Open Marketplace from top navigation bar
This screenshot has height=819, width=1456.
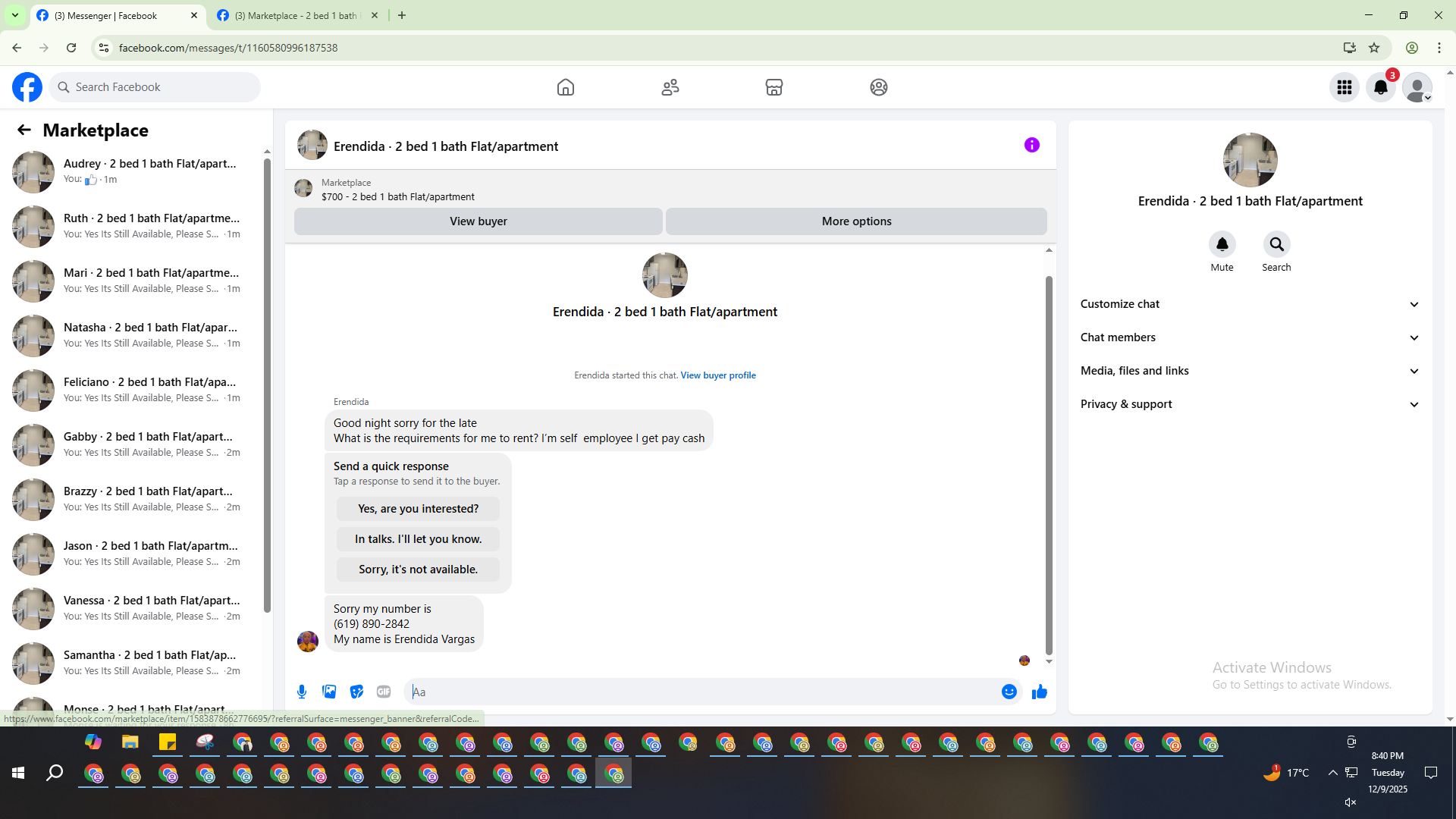click(773, 87)
